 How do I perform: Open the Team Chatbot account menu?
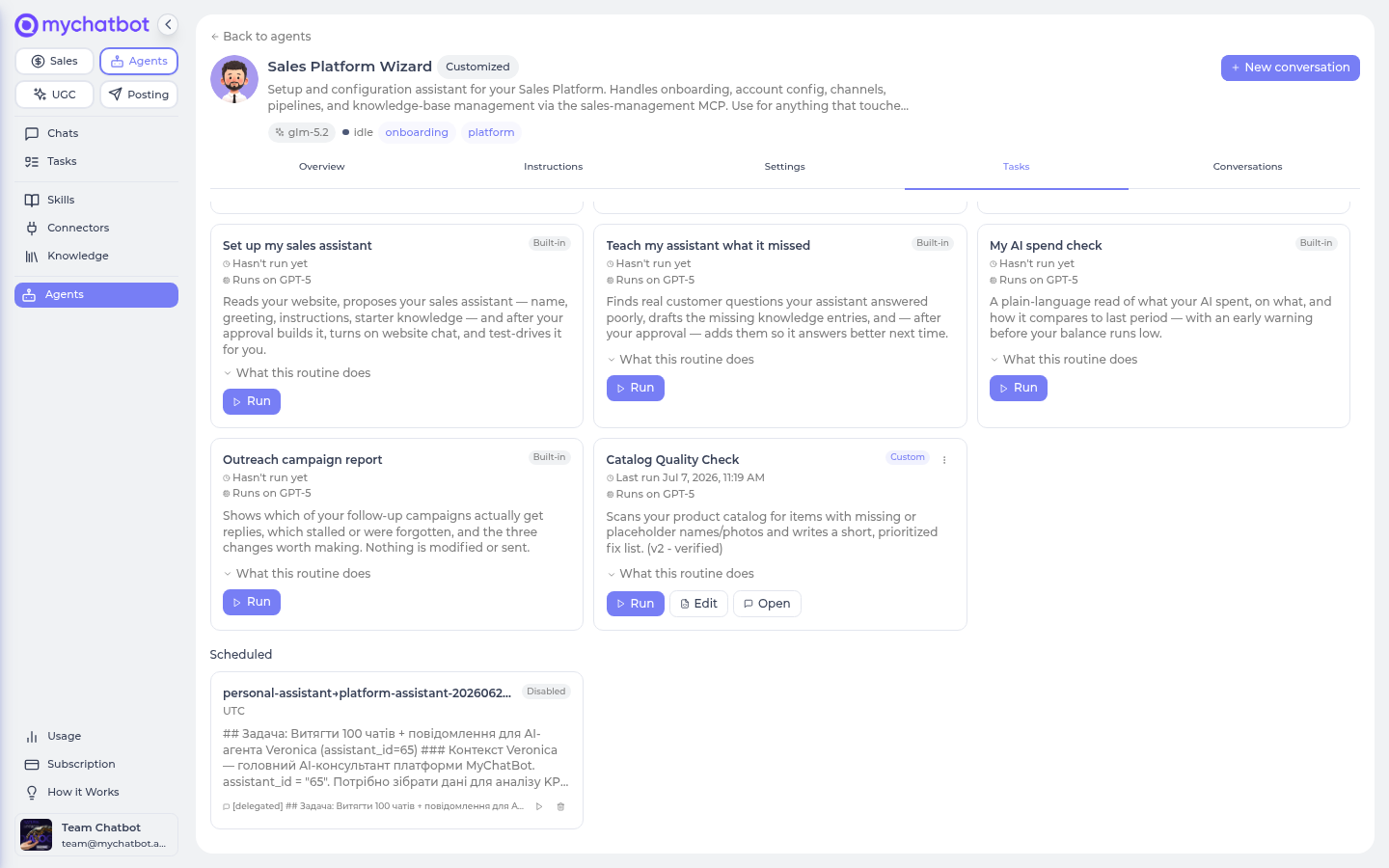click(x=96, y=834)
